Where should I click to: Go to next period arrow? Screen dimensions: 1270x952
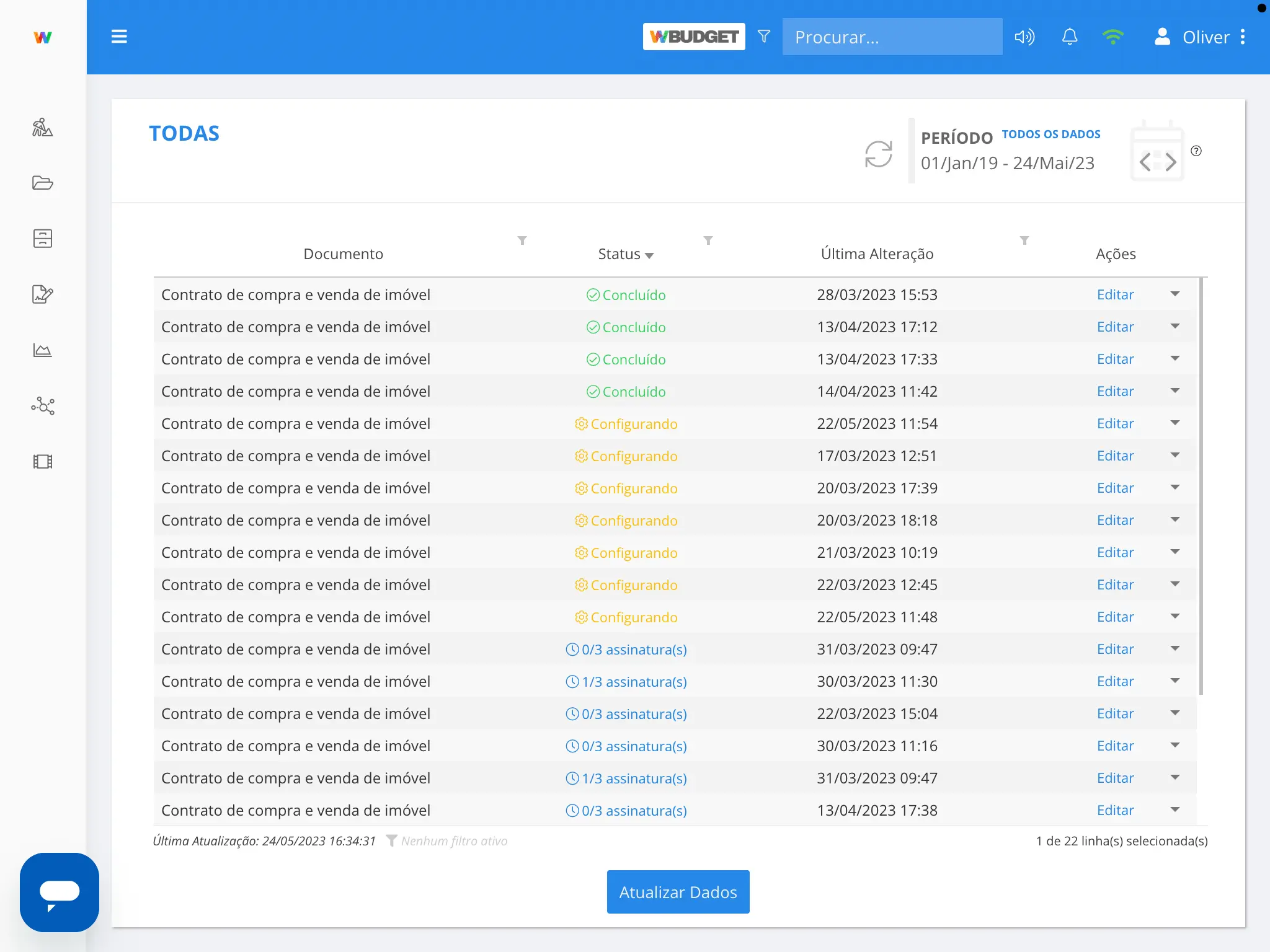[1171, 162]
